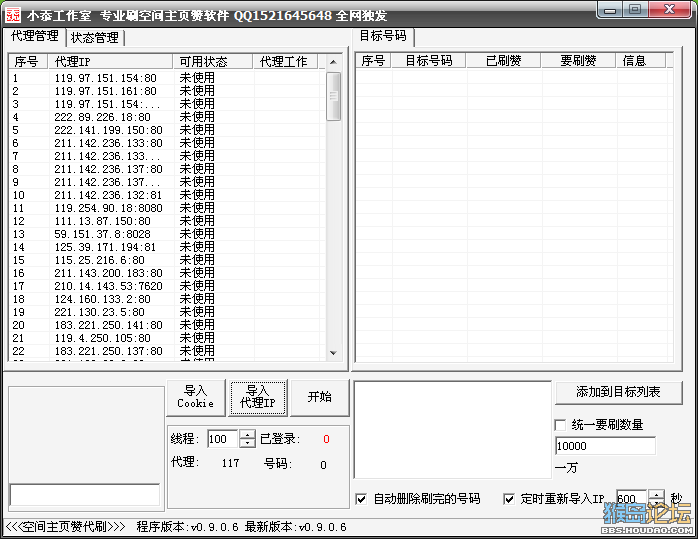This screenshot has height=539, width=698.
Task: Select proxy row 183.221.250.137:80
Action: (x=167, y=351)
